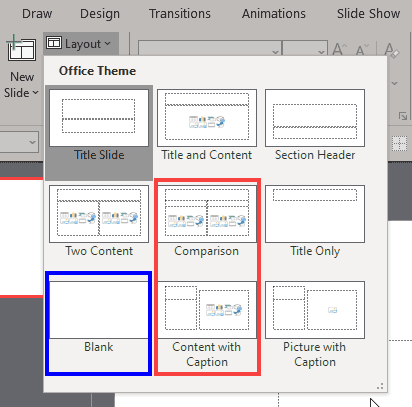Click the New Slide icon
412x407 pixels.
pos(22,49)
